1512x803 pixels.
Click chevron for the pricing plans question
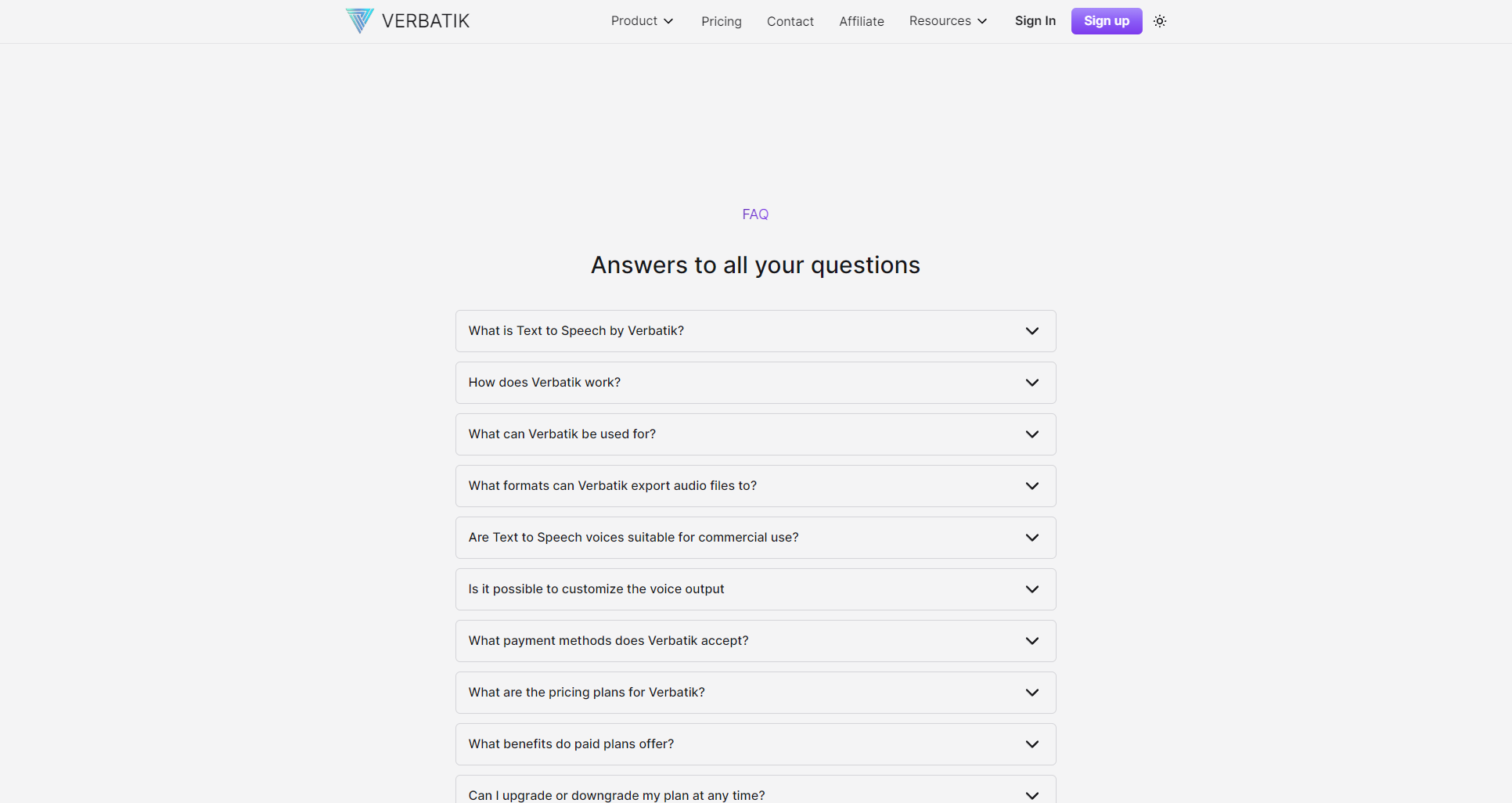1032,693
